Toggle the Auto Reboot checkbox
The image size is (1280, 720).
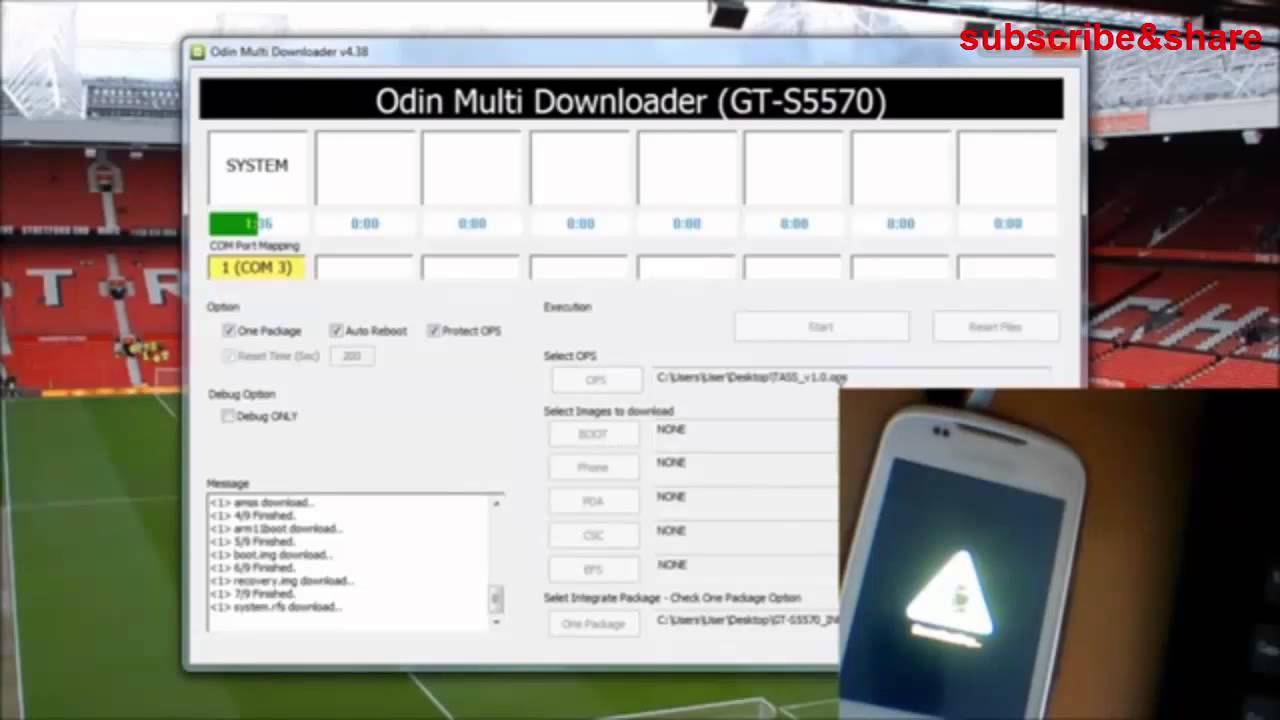[337, 331]
